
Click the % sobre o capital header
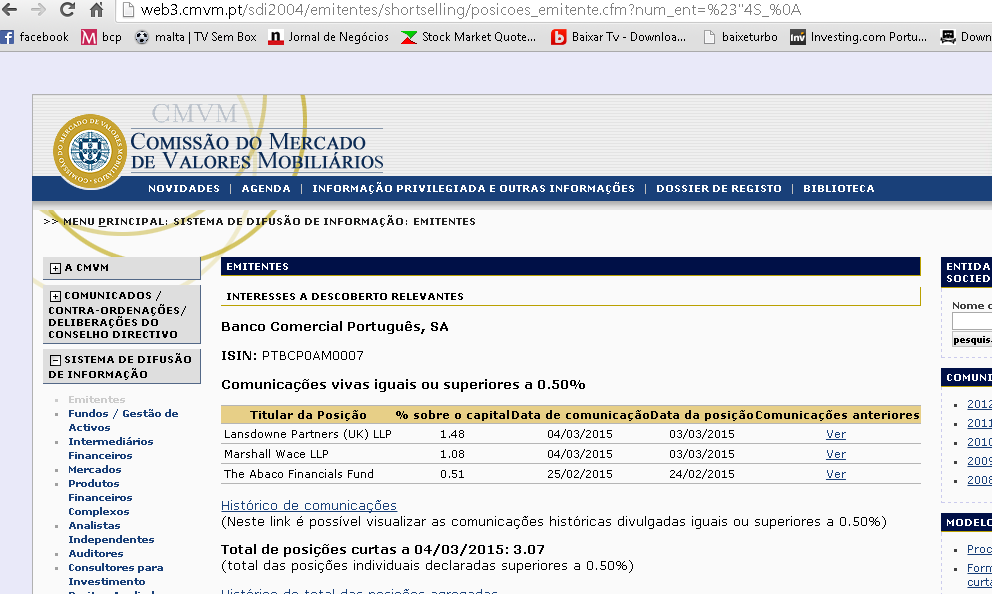tap(452, 415)
